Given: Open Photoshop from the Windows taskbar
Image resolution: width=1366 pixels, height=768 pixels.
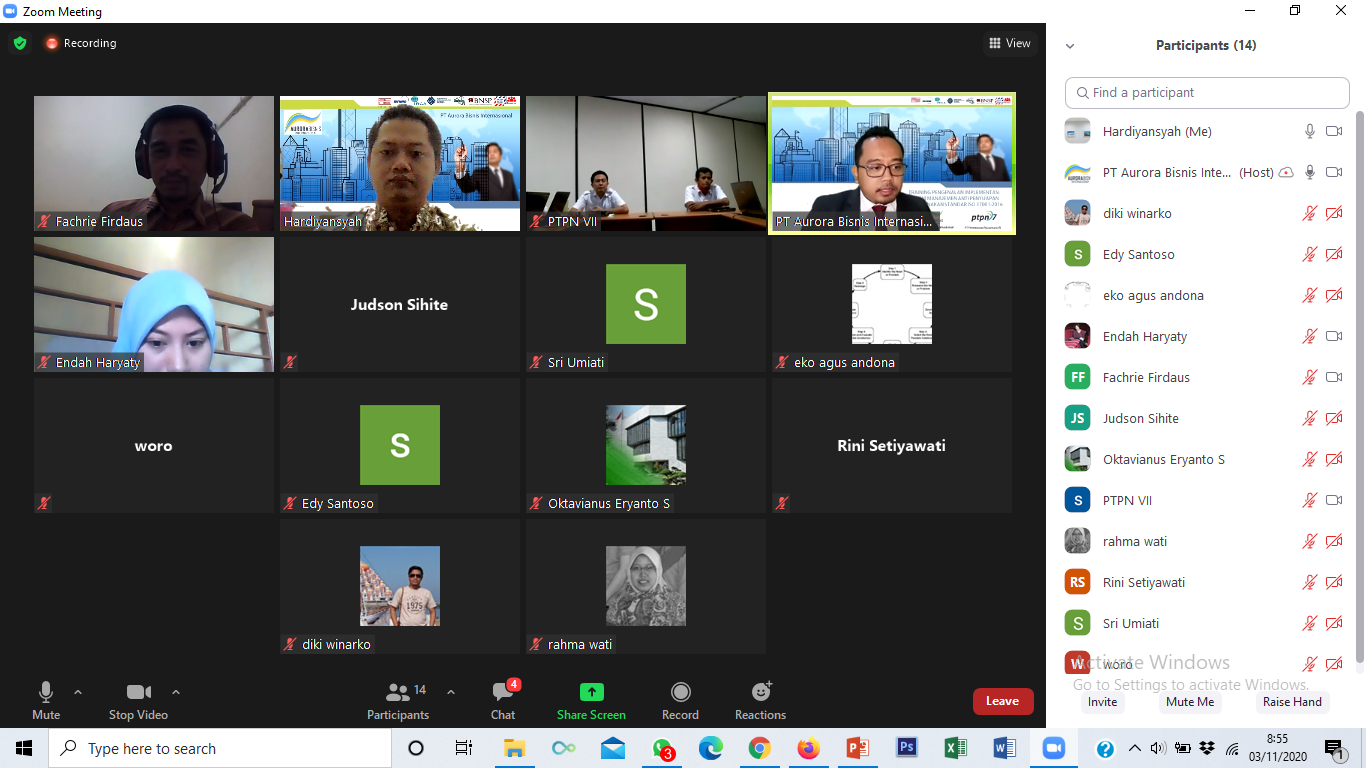Looking at the screenshot, I should (x=907, y=748).
